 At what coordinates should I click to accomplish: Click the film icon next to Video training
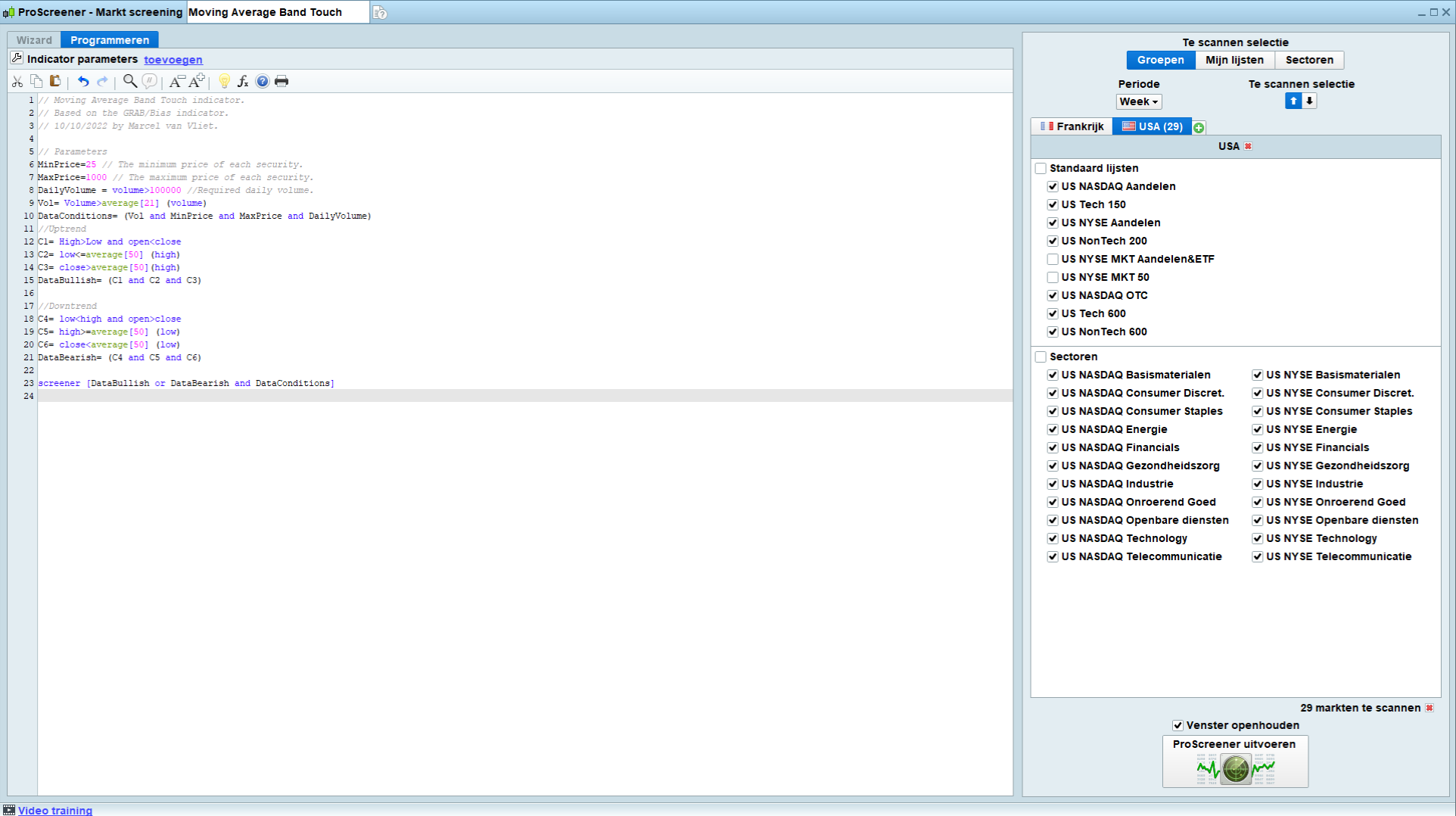click(x=9, y=810)
